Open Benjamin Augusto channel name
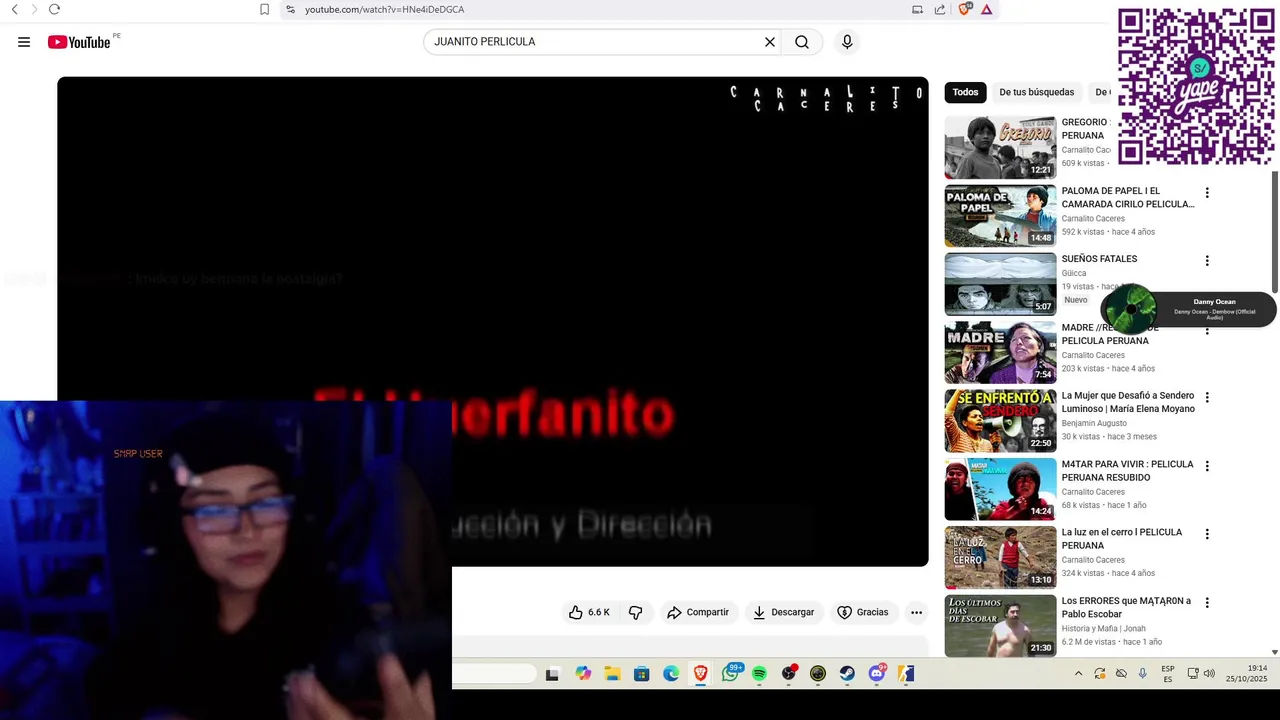This screenshot has width=1280, height=720. [x=1094, y=423]
